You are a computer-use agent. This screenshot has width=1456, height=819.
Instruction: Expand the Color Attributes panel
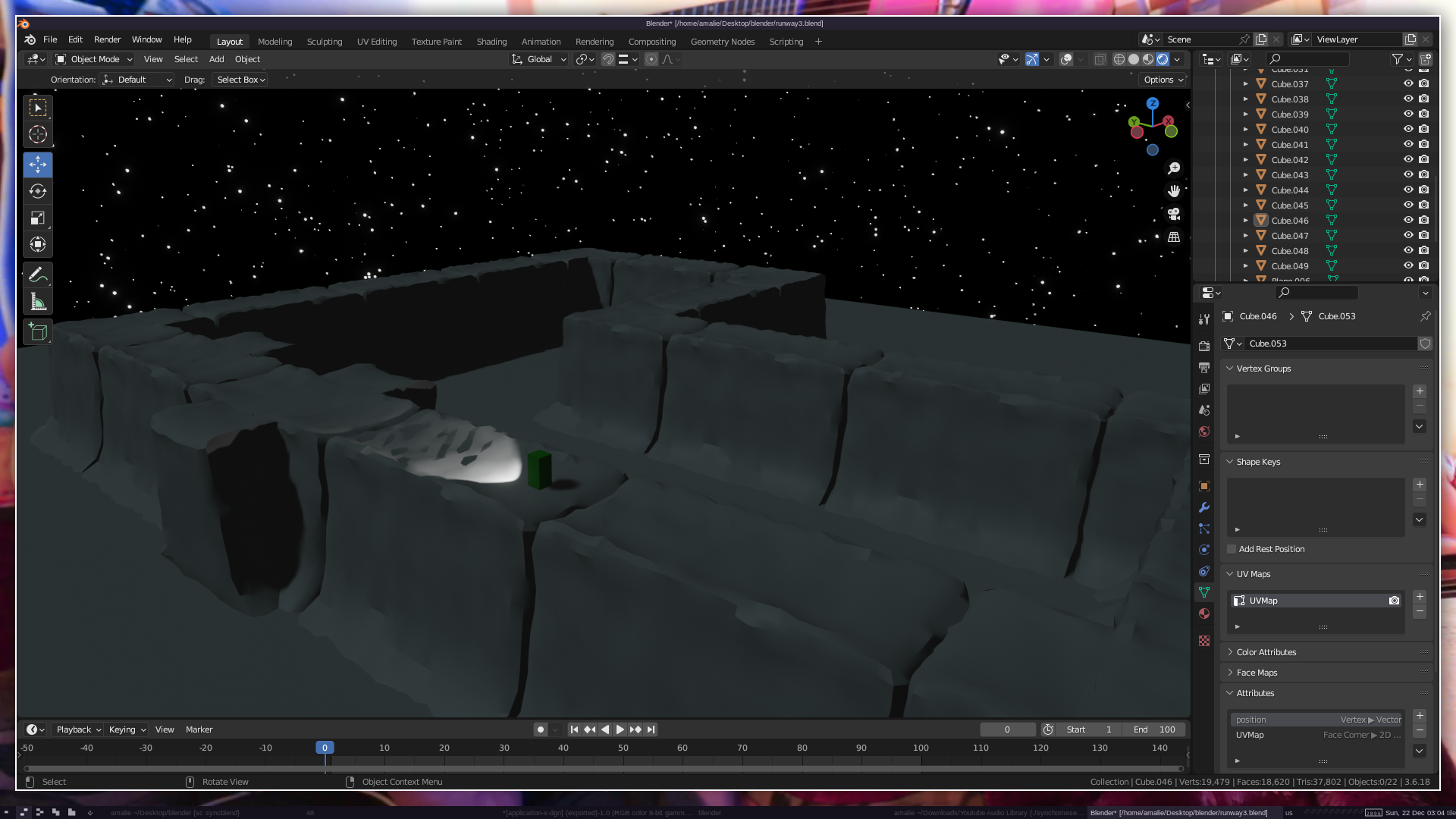coord(1266,652)
